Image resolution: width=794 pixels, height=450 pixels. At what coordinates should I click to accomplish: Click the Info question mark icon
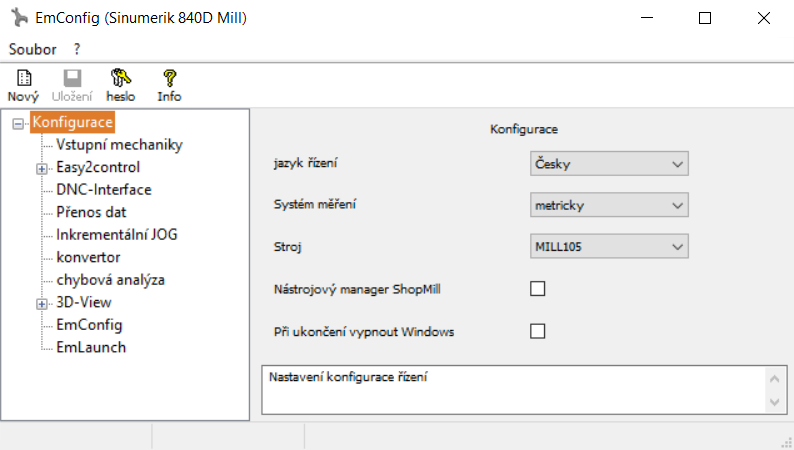tap(169, 78)
